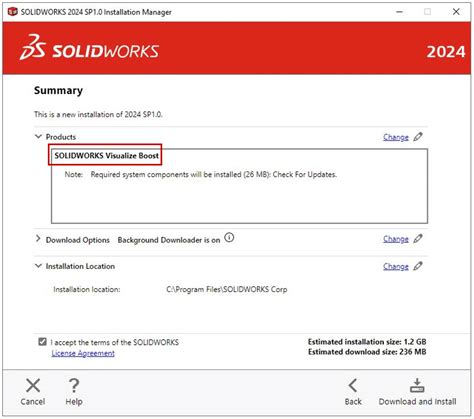Collapse the Products section
Screen dimensions: 474x419
(38, 136)
